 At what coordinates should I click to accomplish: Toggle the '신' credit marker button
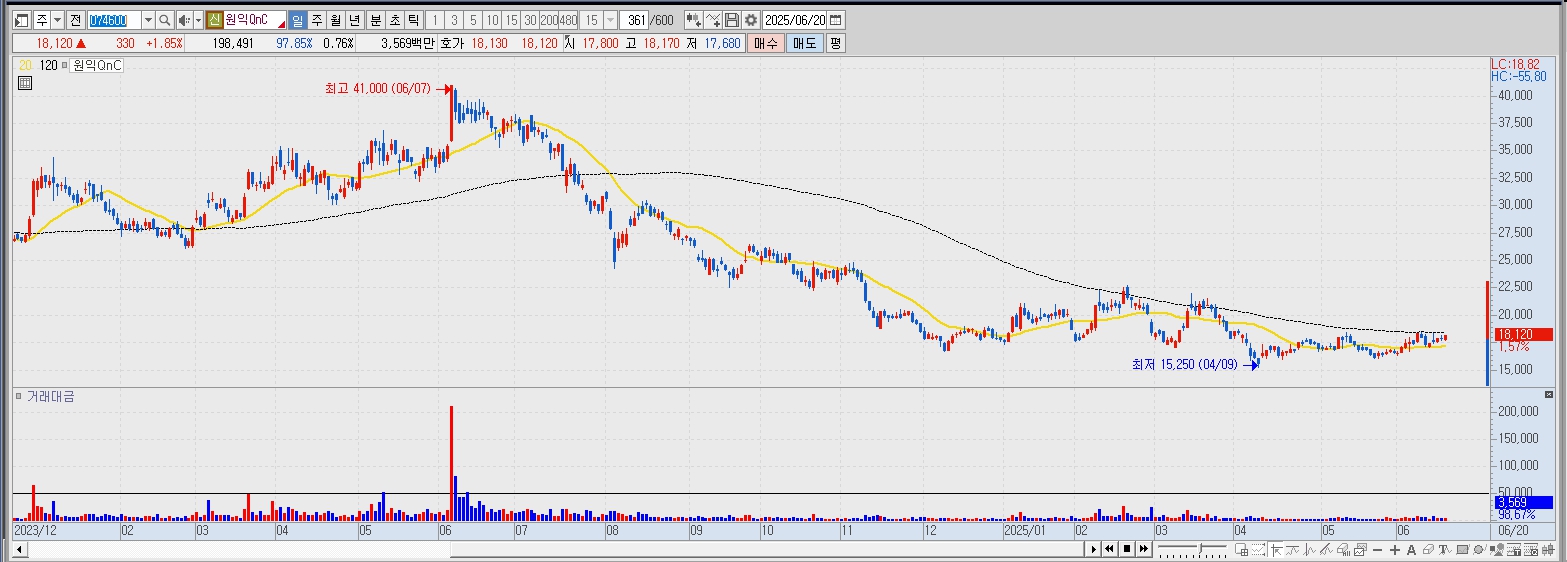point(214,20)
